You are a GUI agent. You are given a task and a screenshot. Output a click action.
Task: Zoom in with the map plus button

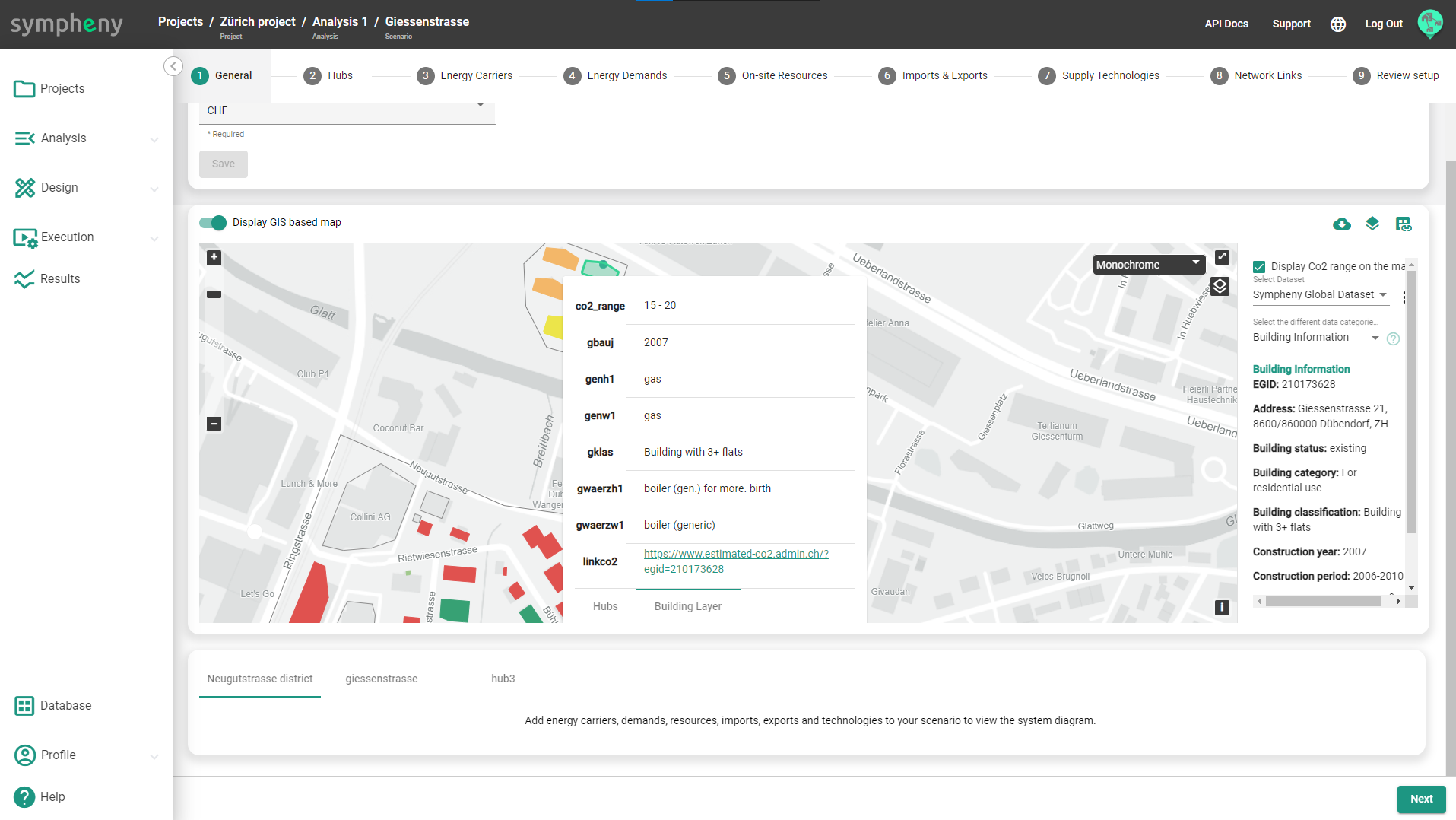click(x=214, y=257)
